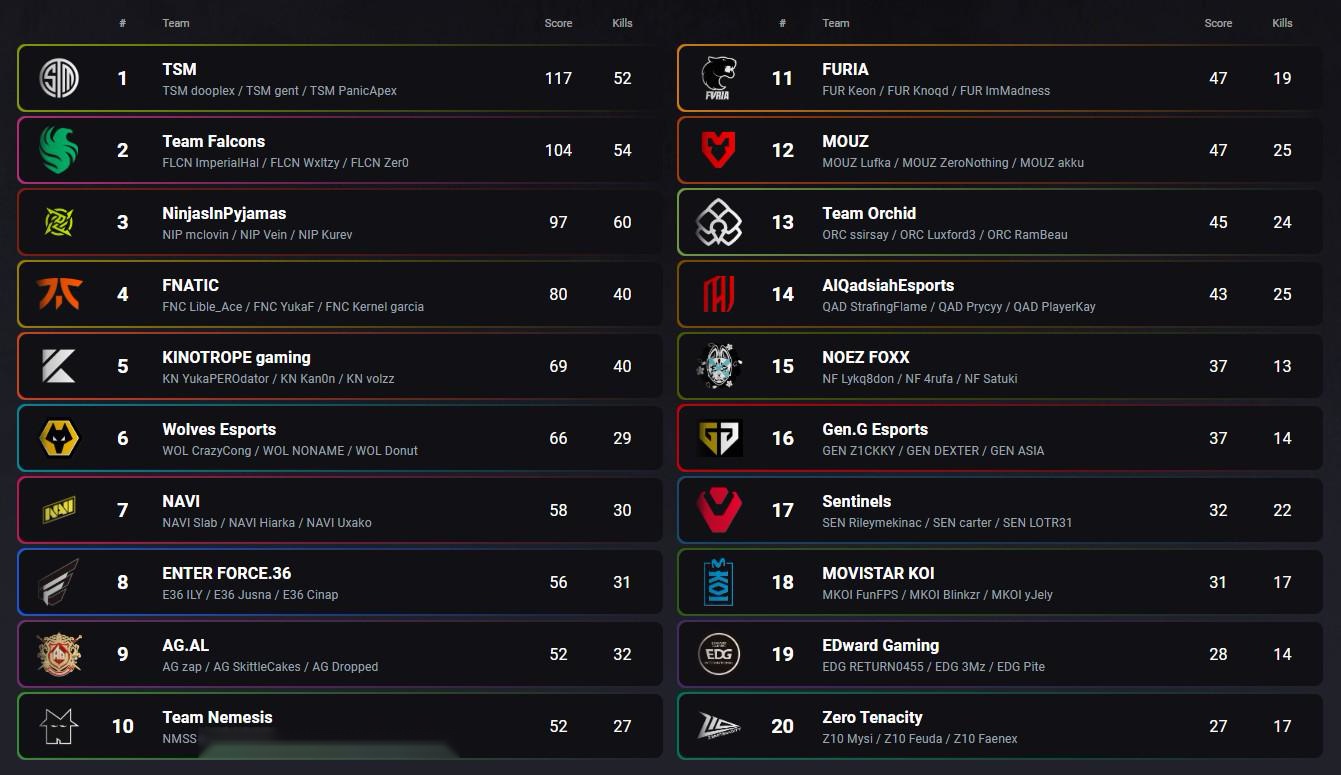Click the Gen.G Esports logo
The image size is (1341, 775).
[x=719, y=438]
